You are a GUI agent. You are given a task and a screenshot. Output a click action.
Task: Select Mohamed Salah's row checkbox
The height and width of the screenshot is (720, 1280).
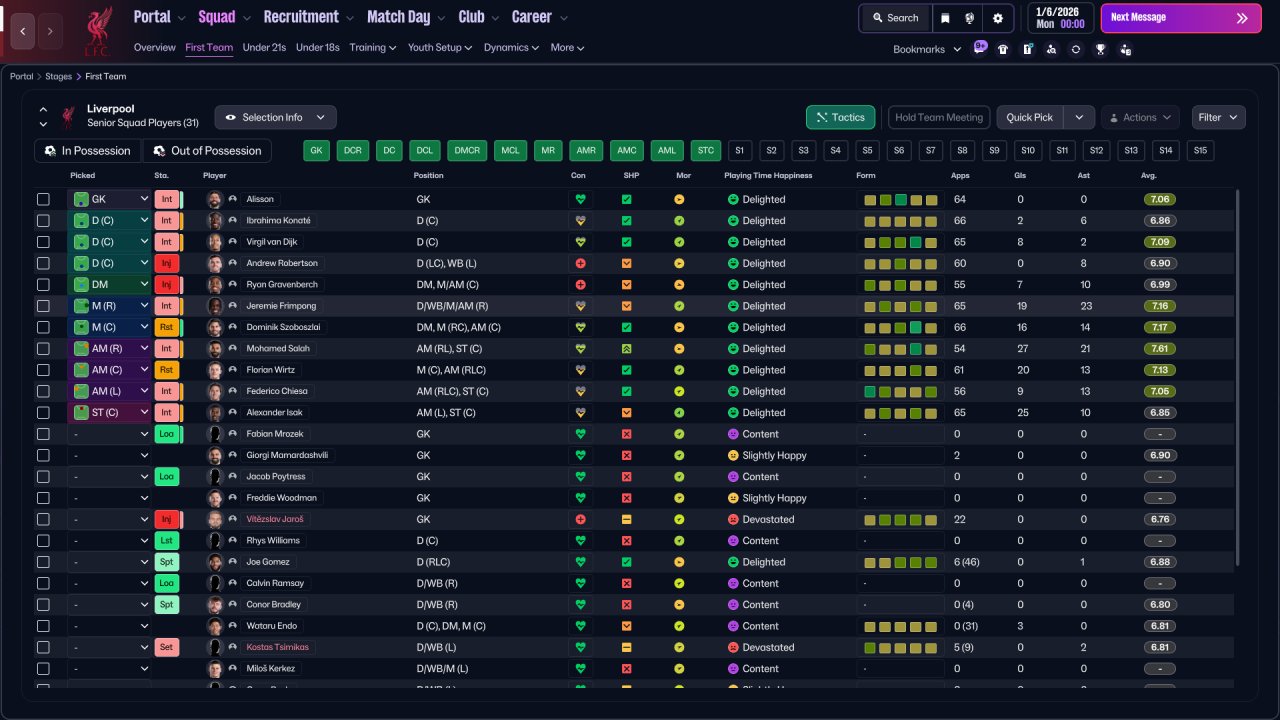pyautogui.click(x=43, y=349)
